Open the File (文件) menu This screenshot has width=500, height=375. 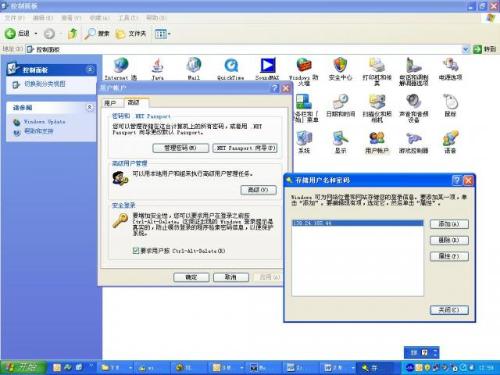coord(15,18)
